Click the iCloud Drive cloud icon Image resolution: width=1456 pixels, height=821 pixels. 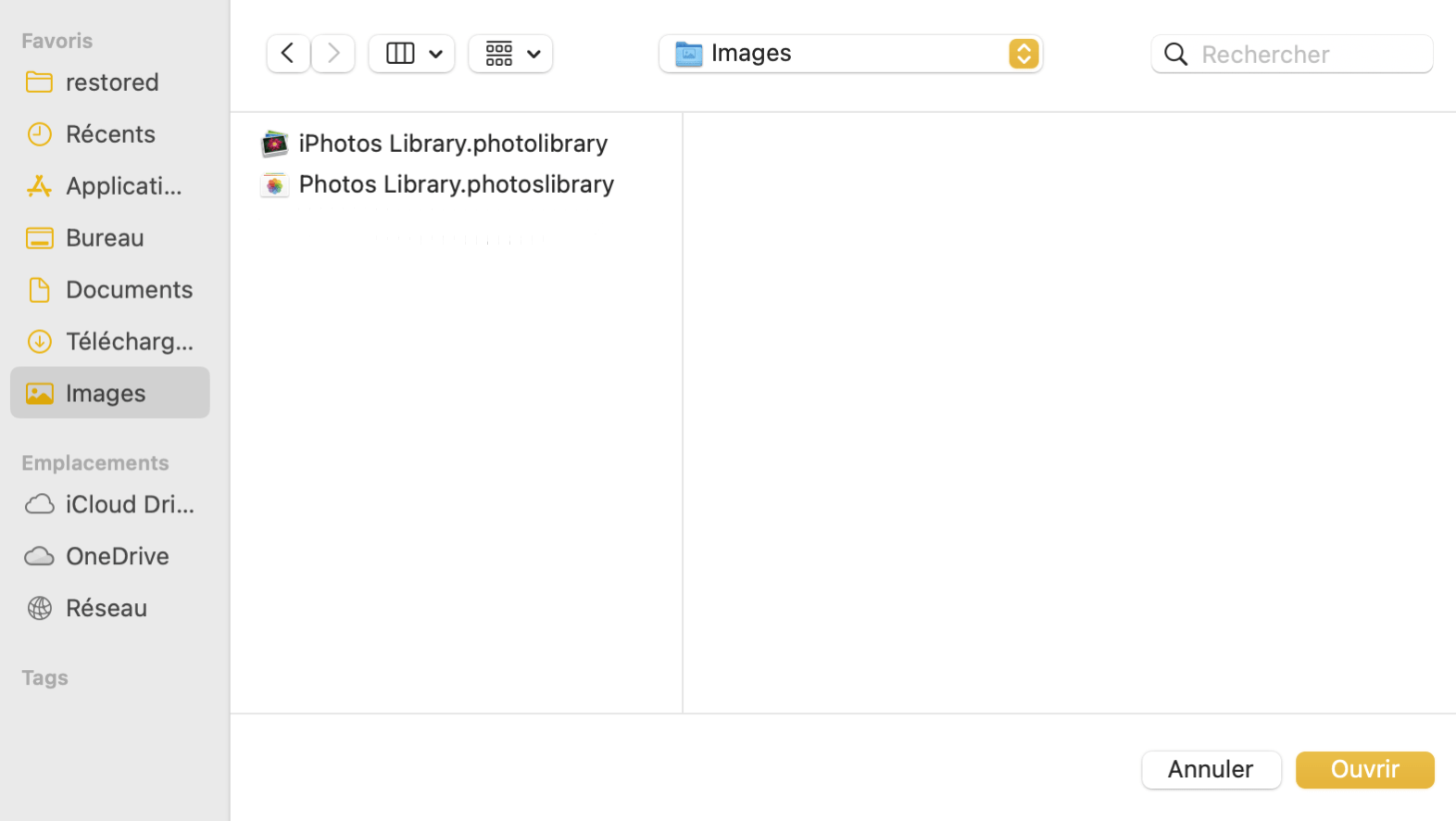[x=39, y=504]
